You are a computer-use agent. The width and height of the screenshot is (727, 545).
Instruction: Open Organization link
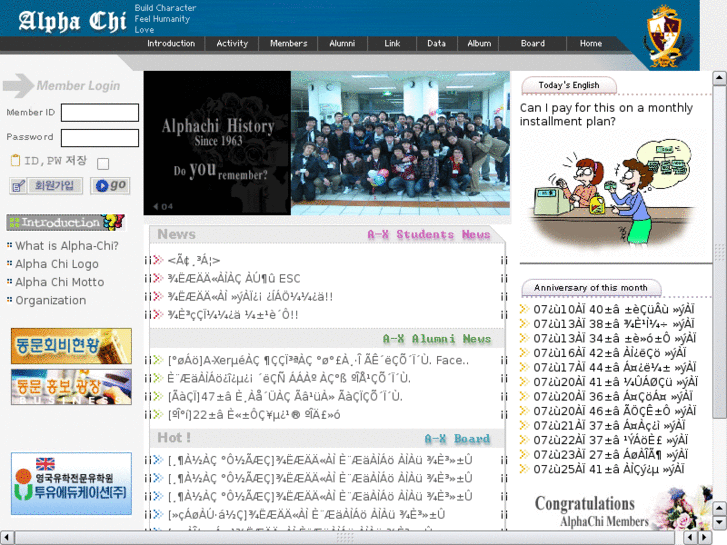point(51,300)
